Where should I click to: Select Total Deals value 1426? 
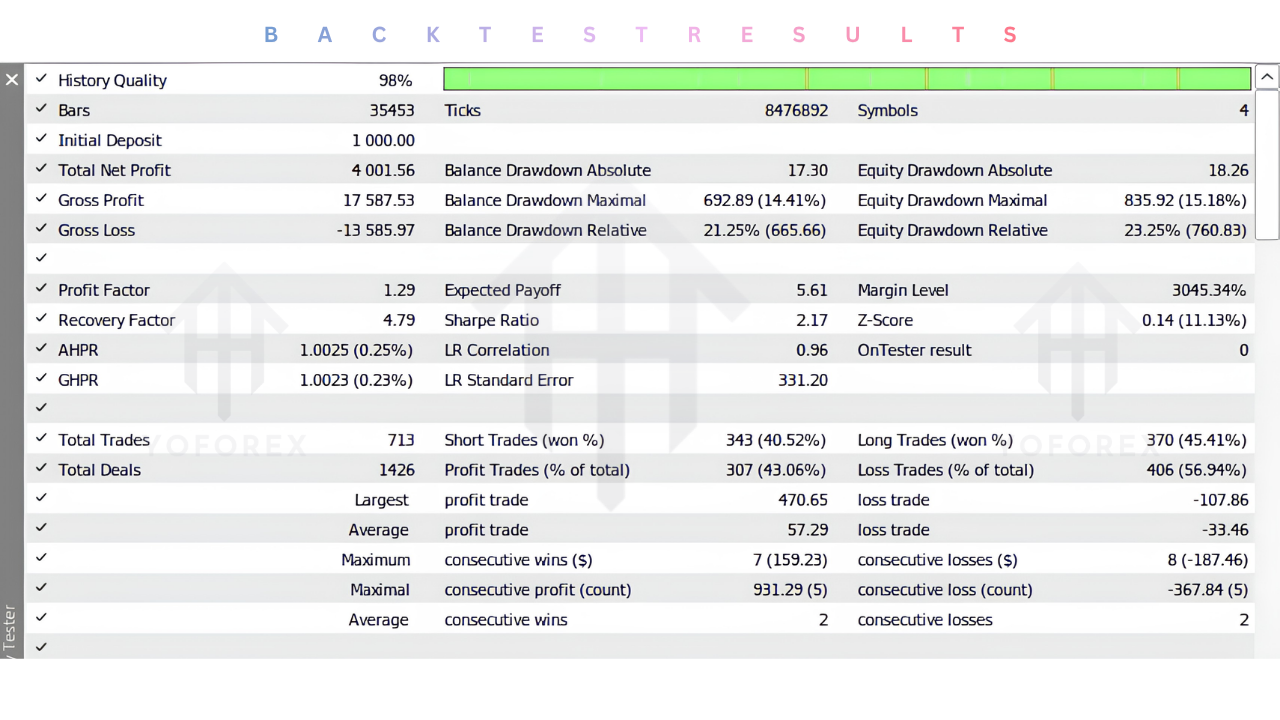[397, 470]
